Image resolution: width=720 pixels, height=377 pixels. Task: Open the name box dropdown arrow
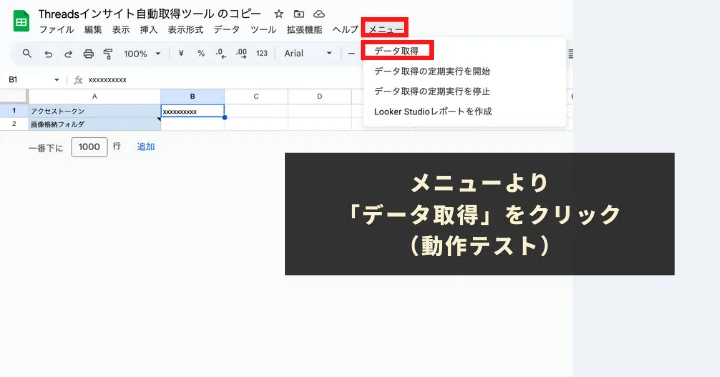[x=56, y=80]
